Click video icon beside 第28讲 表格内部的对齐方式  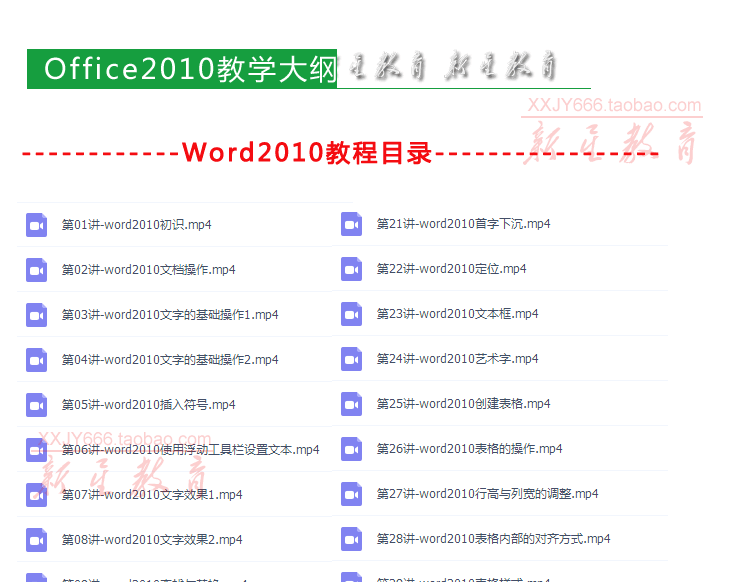click(x=352, y=539)
